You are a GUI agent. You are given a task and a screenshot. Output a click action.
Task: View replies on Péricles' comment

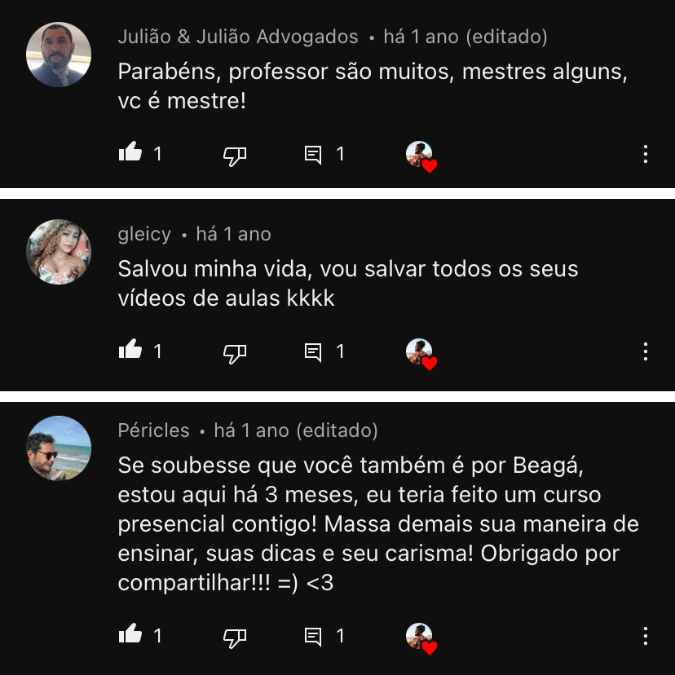[313, 636]
